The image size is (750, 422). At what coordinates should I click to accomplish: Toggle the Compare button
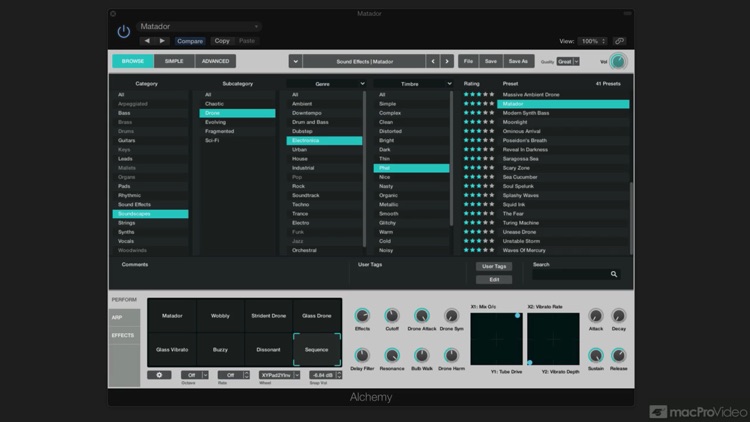(x=190, y=41)
